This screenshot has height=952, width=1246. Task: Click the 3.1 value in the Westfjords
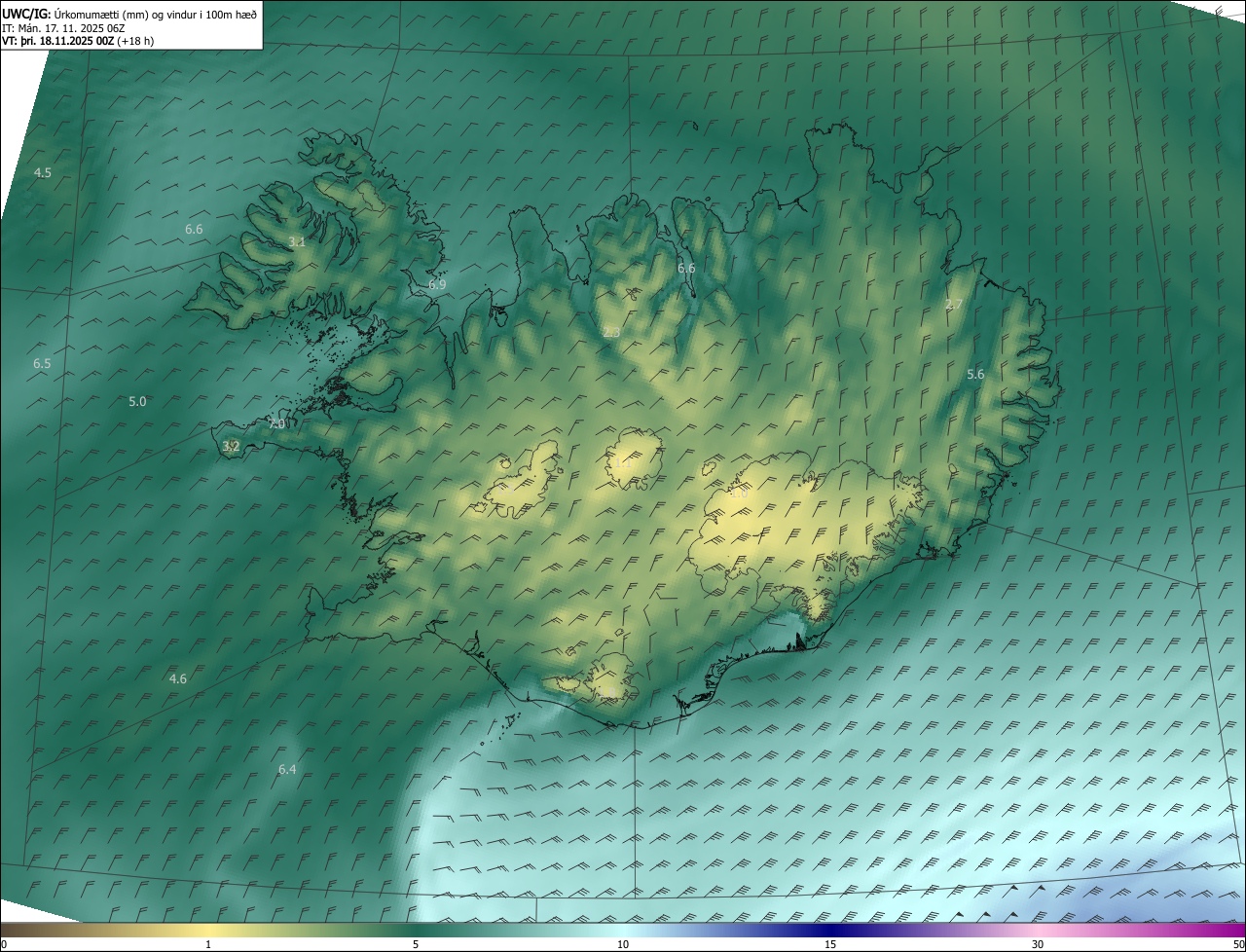click(297, 242)
